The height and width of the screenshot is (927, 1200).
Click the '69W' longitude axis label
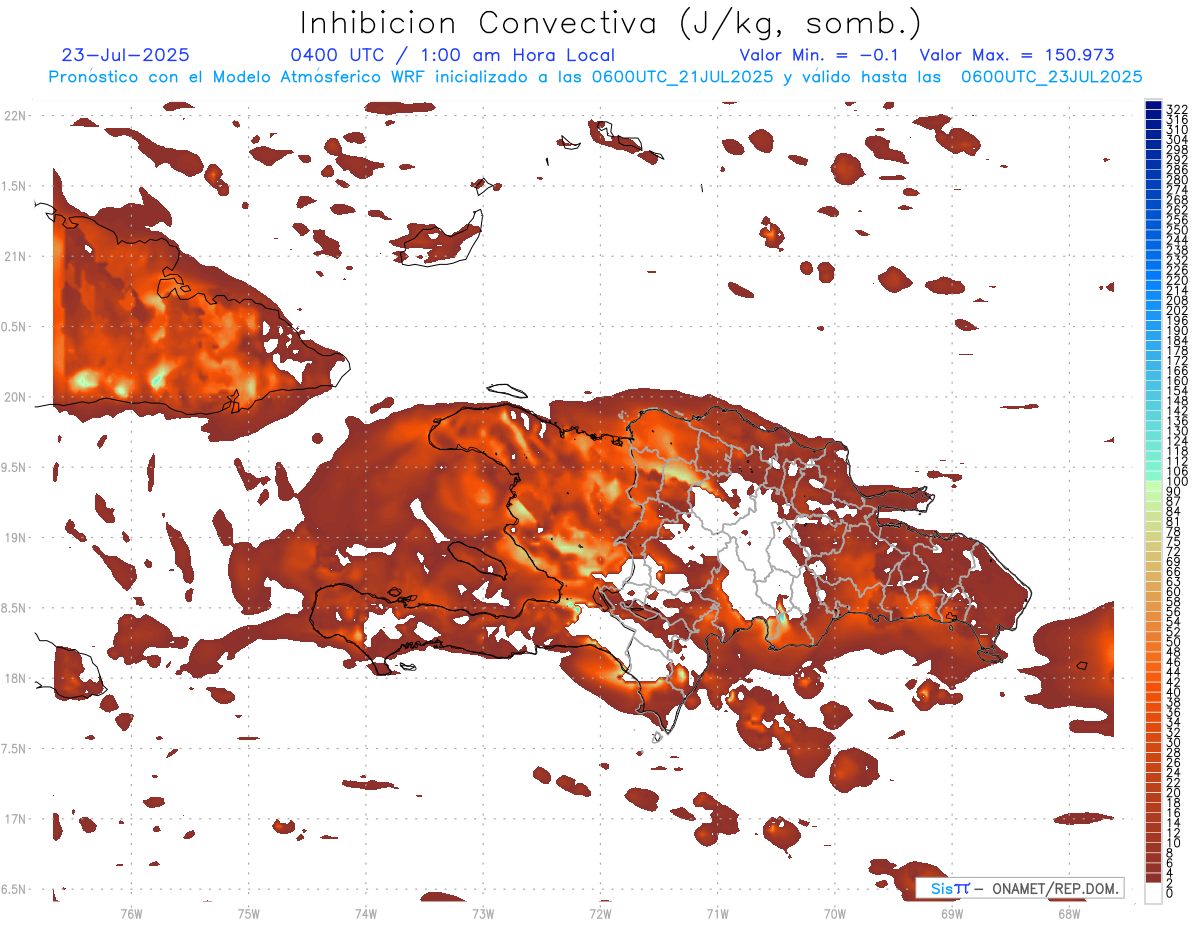point(951,914)
